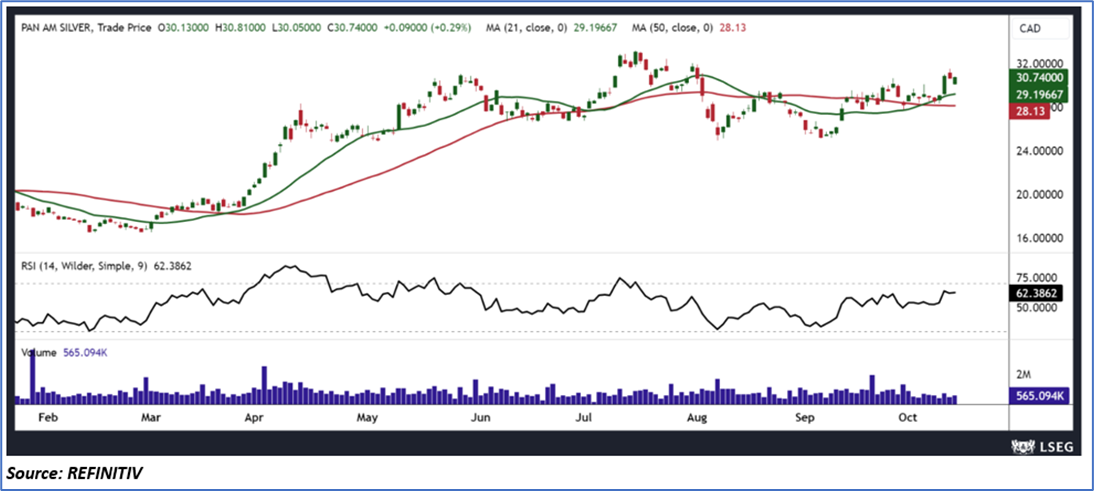Click the CAD currency button
1094x491 pixels.
pyautogui.click(x=1039, y=29)
